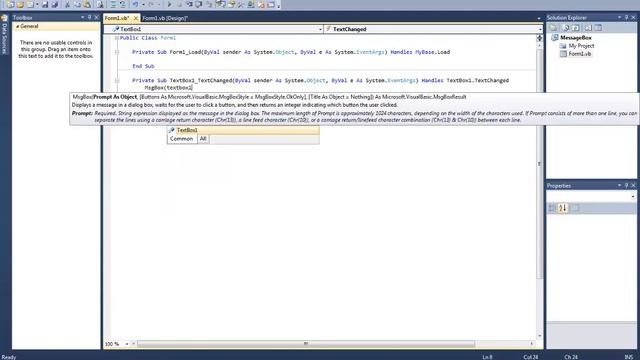Open the Data Sources side tab

click(x=4, y=36)
